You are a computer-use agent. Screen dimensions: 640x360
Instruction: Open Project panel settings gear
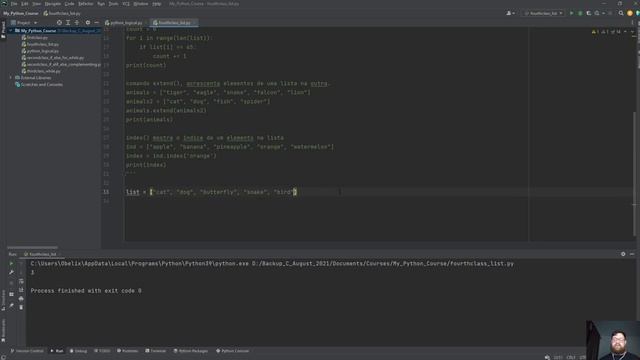tap(88, 23)
